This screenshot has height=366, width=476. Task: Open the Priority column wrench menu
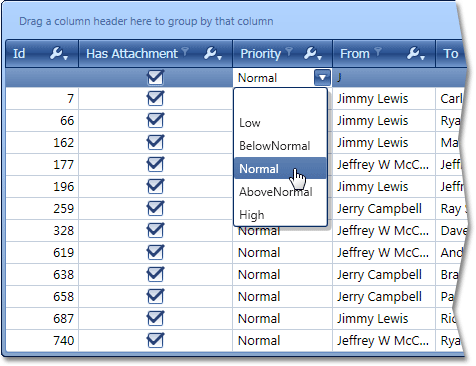pyautogui.click(x=313, y=53)
